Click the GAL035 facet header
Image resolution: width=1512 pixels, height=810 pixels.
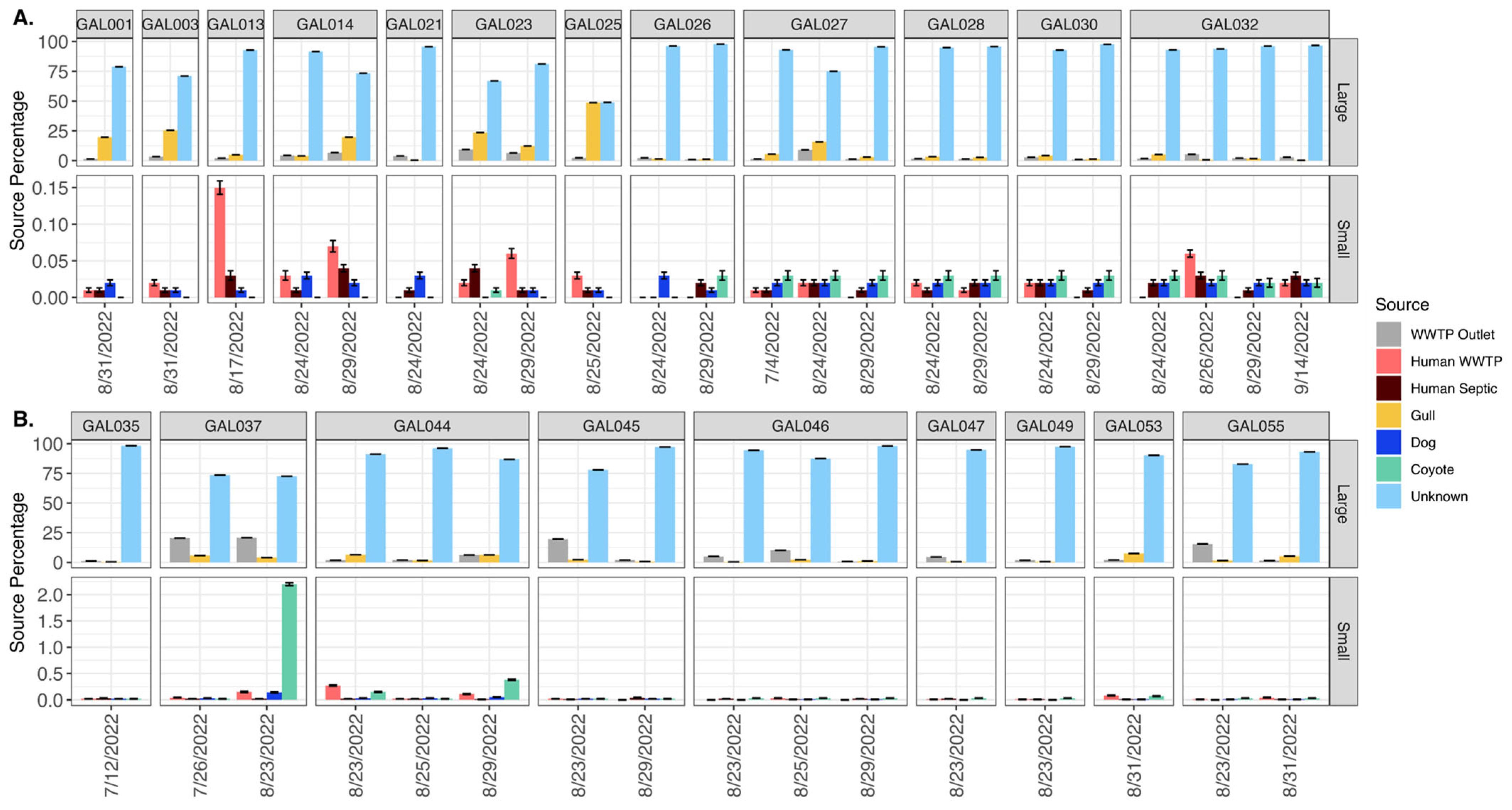pyautogui.click(x=111, y=426)
